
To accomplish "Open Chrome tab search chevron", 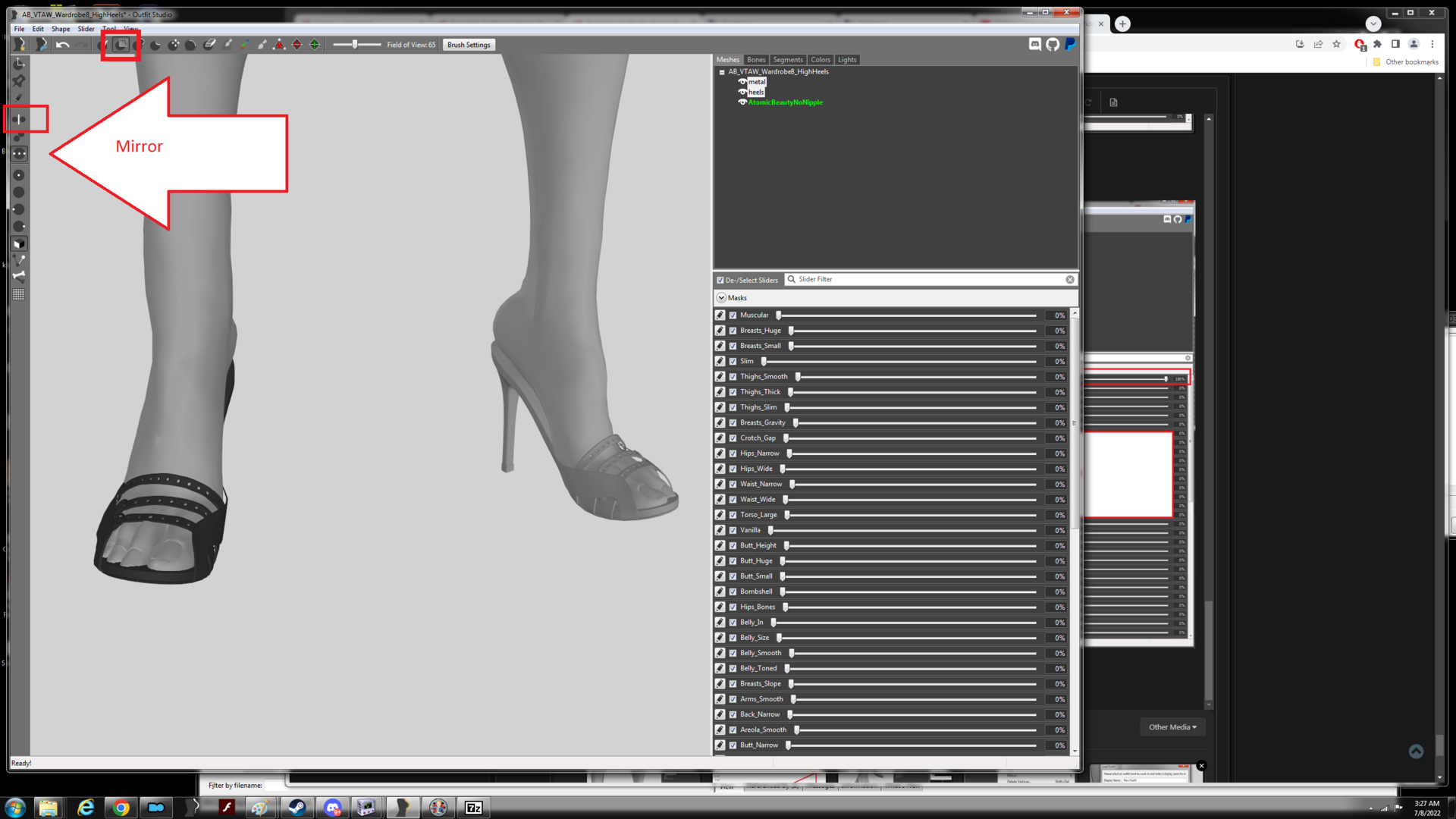I will coord(1373,24).
